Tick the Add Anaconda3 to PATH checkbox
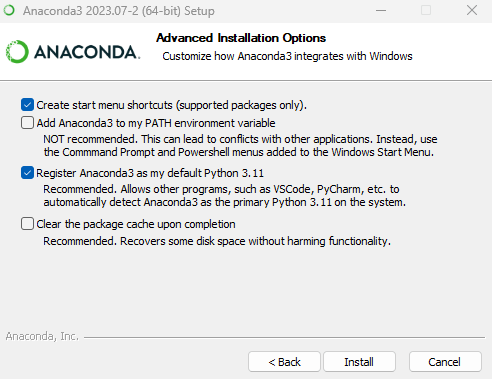Image resolution: width=492 pixels, height=379 pixels. coord(27,122)
